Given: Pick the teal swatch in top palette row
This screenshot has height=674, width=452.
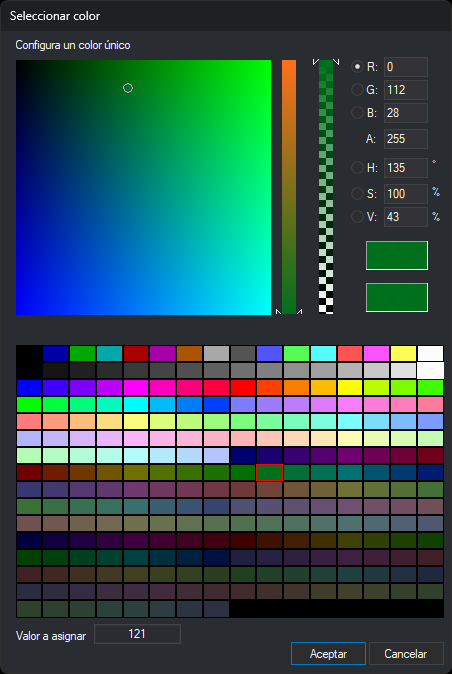Looking at the screenshot, I should [x=109, y=354].
